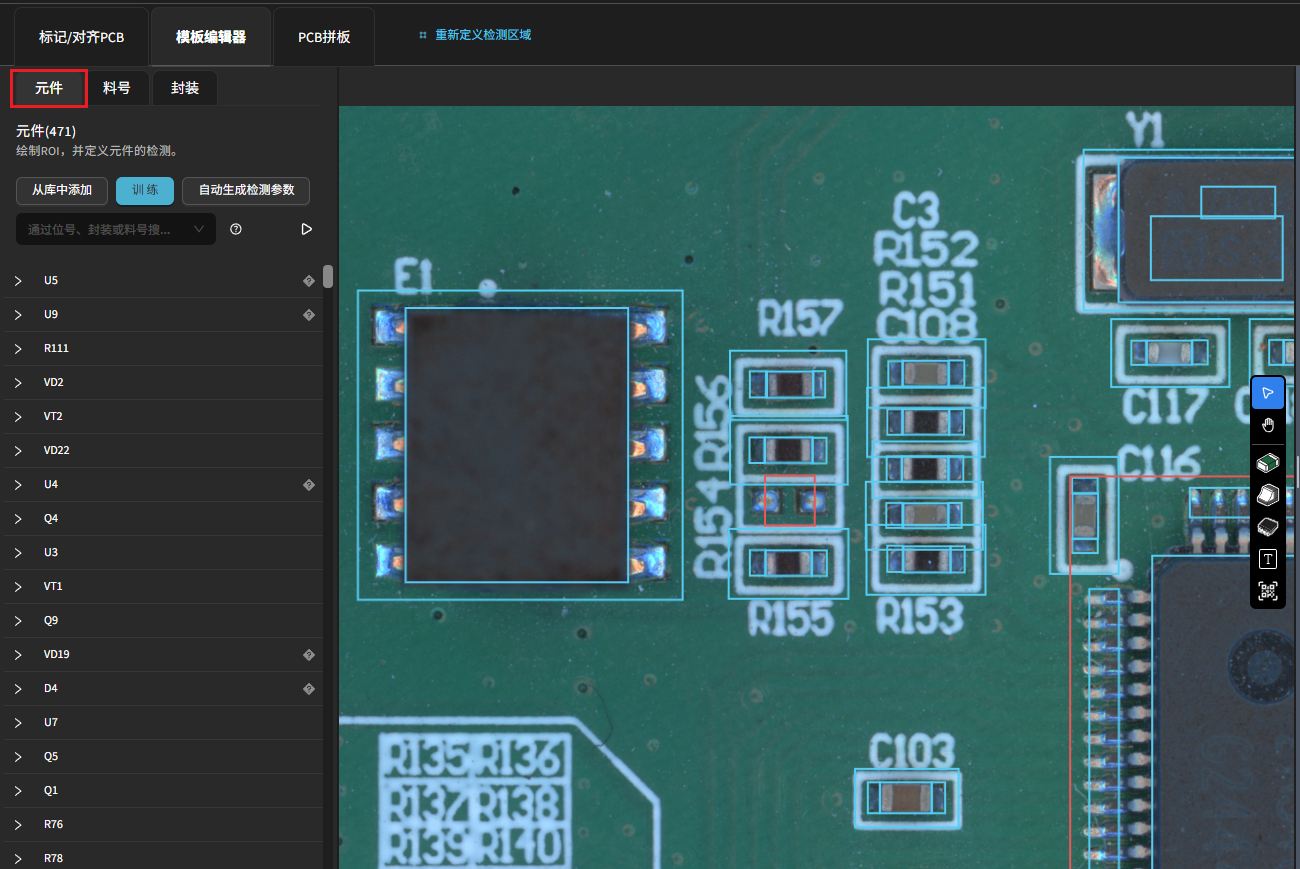The height and width of the screenshot is (869, 1300).
Task: Switch to the 料号 tab
Action: (117, 88)
